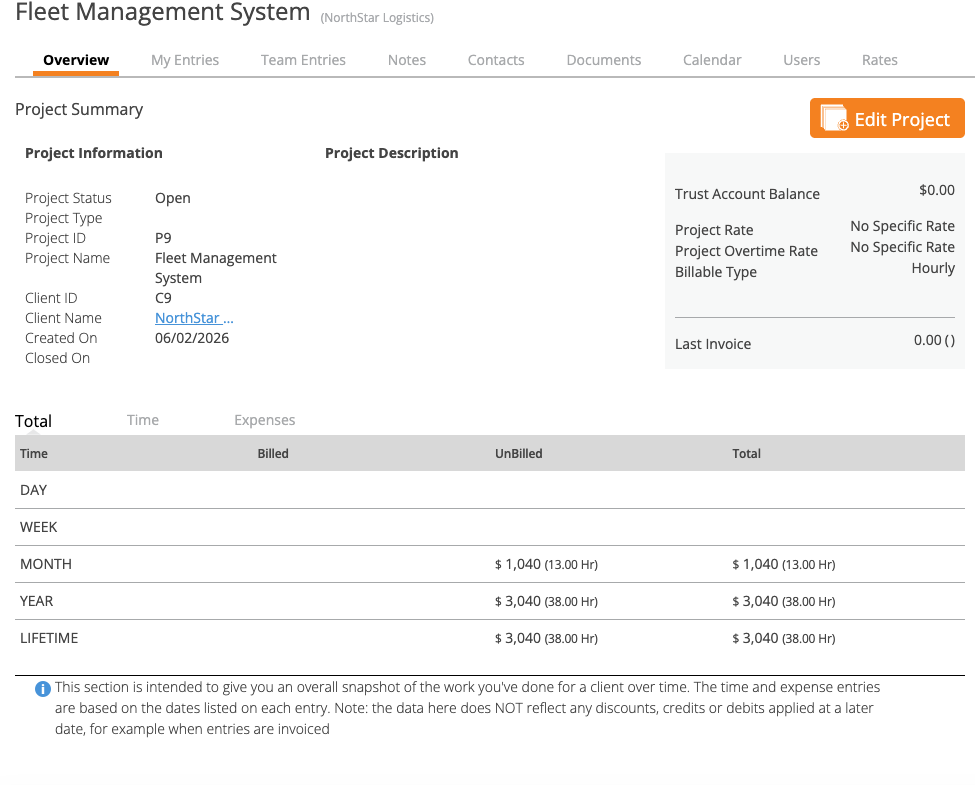
Task: Select the Total summary sub-tab
Action: (x=34, y=421)
